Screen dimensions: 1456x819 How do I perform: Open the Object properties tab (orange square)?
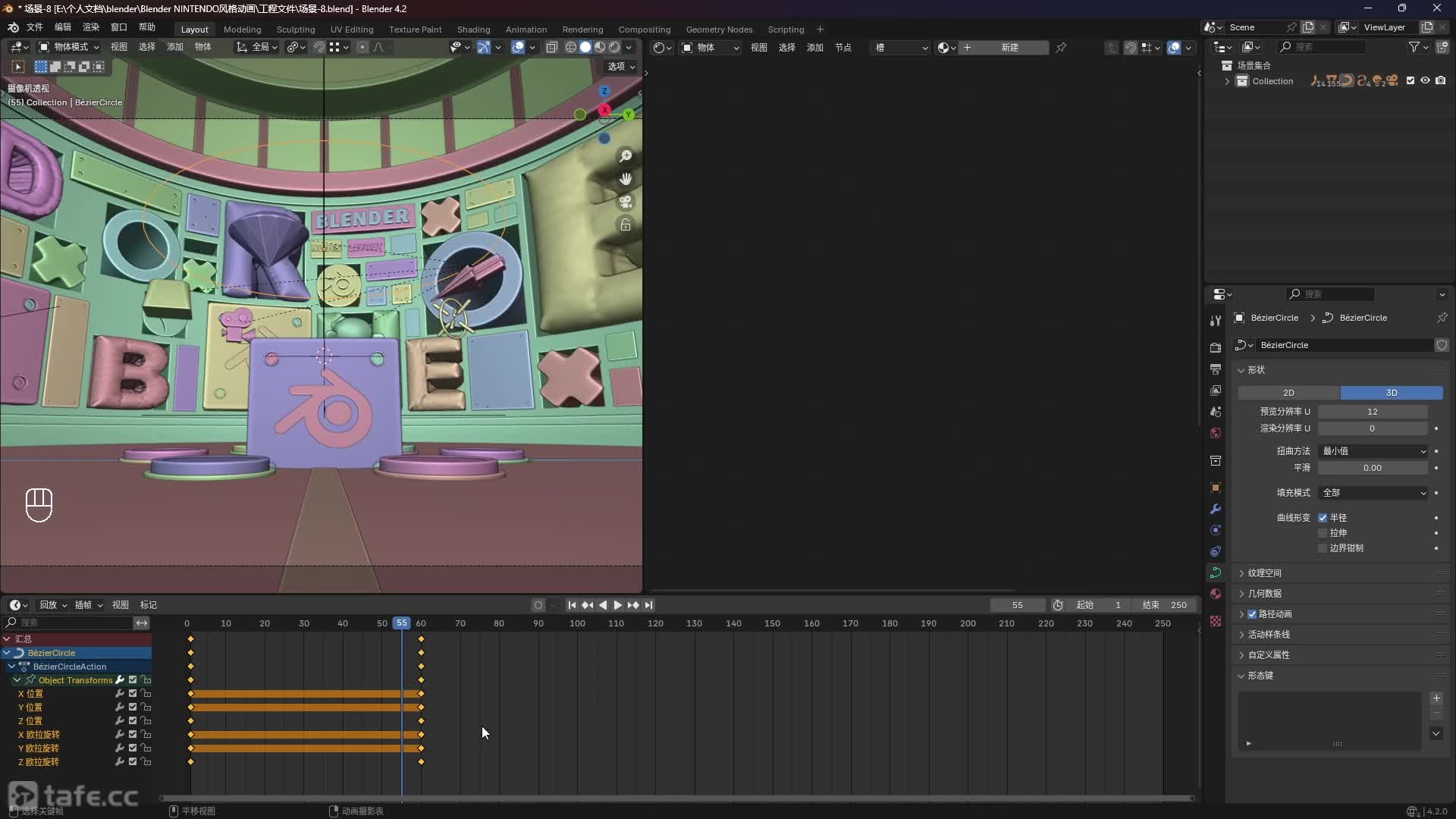point(1216,488)
